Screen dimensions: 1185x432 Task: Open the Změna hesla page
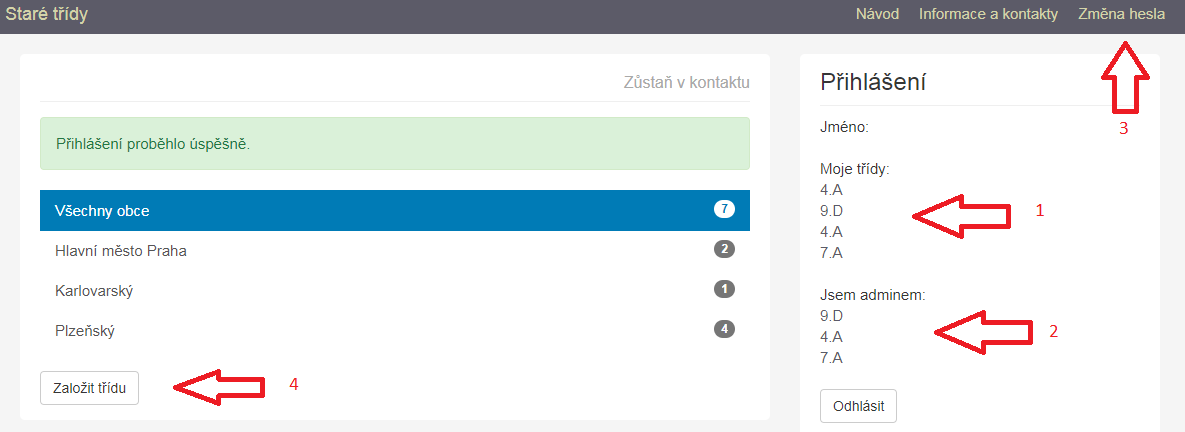click(1121, 14)
